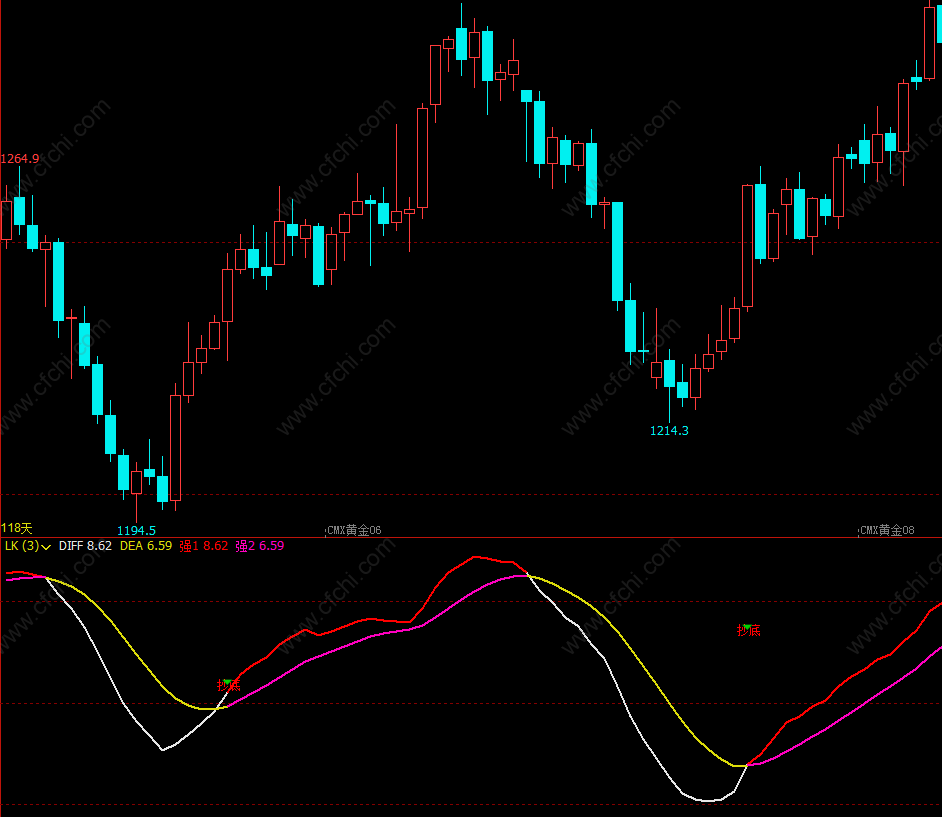Click the 118天 period label
The height and width of the screenshot is (817, 942).
tap(17, 528)
